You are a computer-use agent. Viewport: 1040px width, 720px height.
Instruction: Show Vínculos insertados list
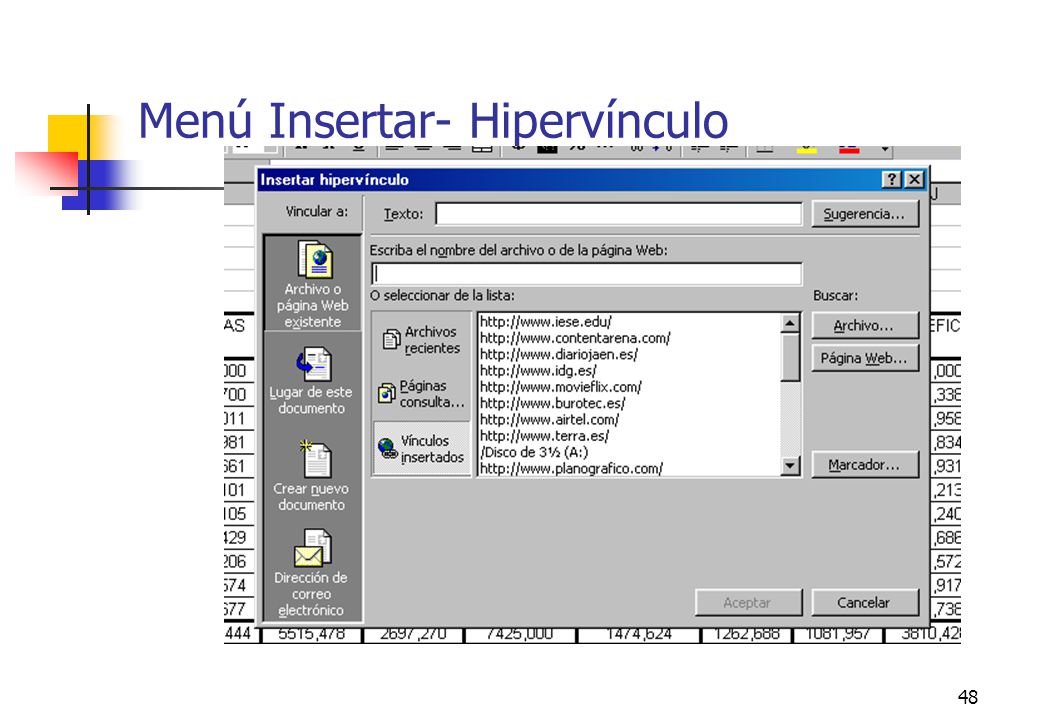pos(422,449)
